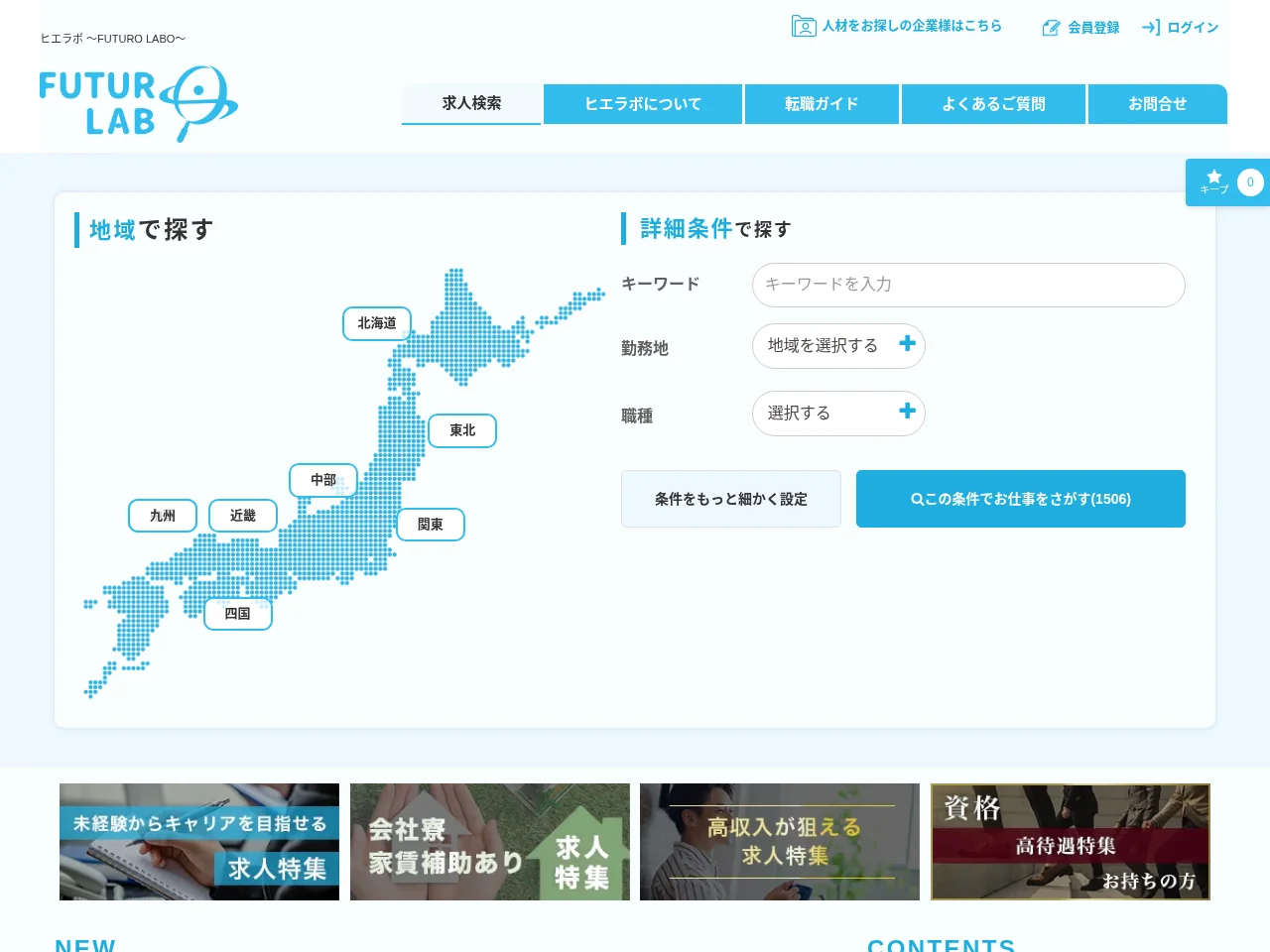Open the 職種 選択する dropdown
Screen dimensions: 1270x952
pyautogui.click(x=838, y=414)
